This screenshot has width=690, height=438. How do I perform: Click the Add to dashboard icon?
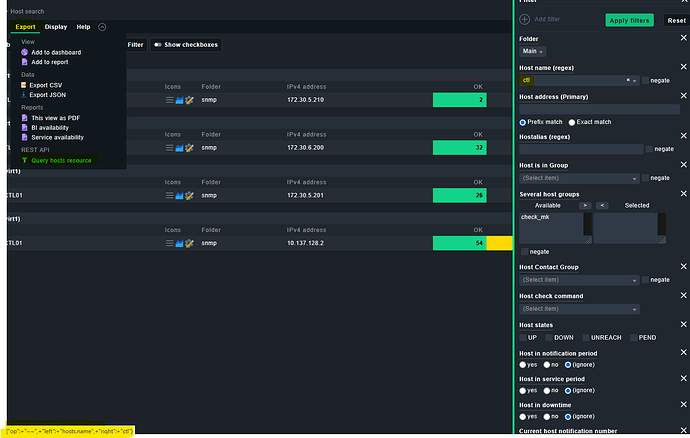25,52
